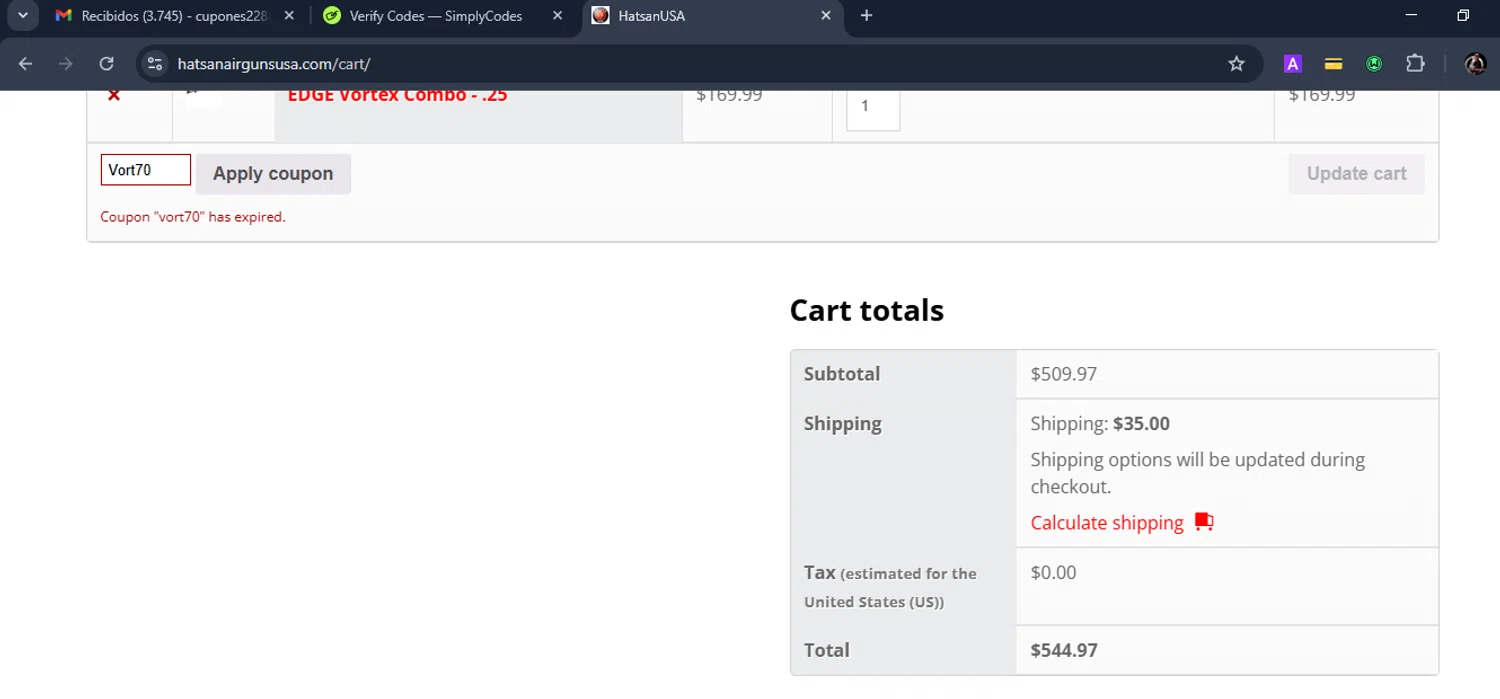The image size is (1500, 699).
Task: Apply the coupon code
Action: coord(273,173)
